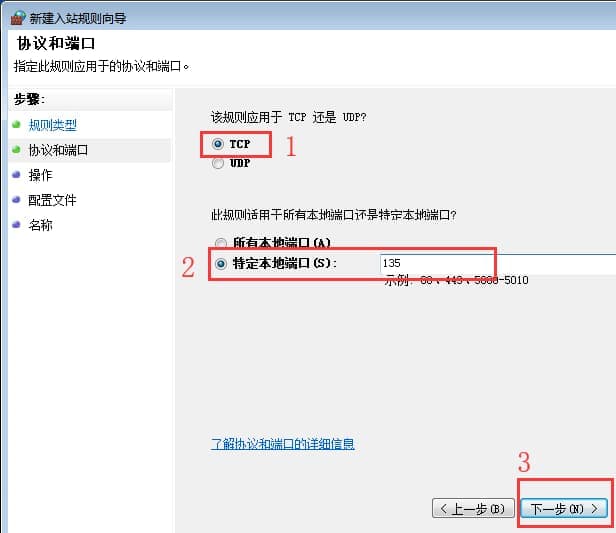Click the green bullet beside 协议和端口 step
This screenshot has width=616, height=533.
tap(16, 150)
